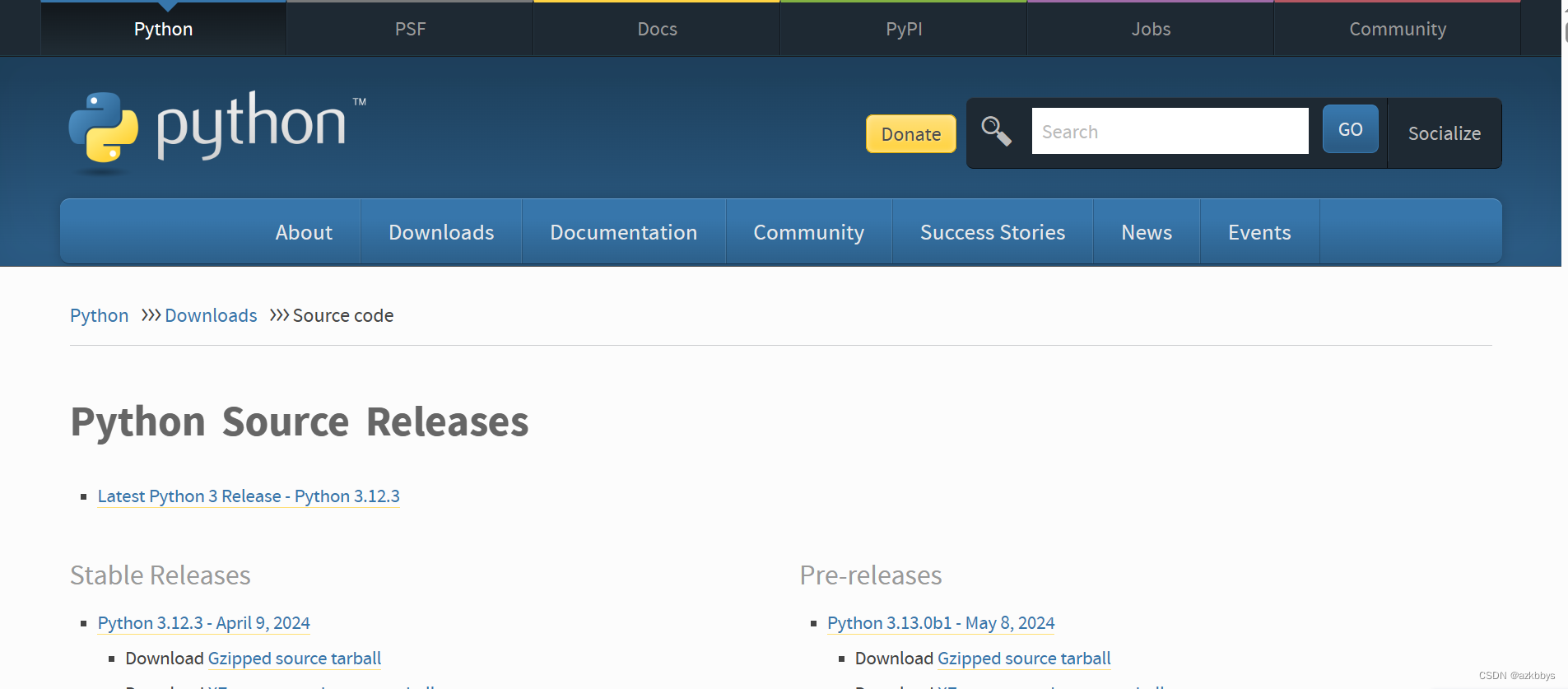Open Python 3.12.3 - April 9, 2024 link

(204, 623)
